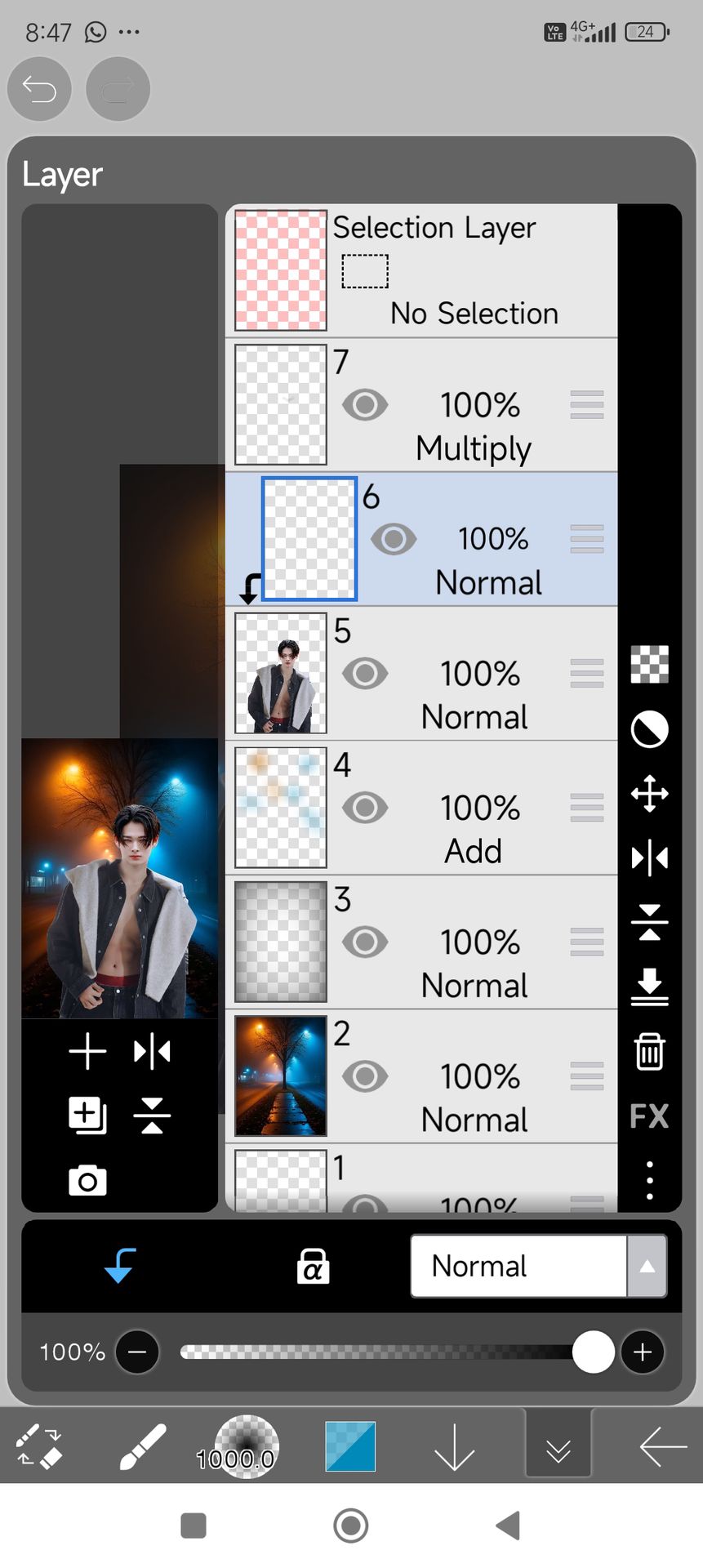The image size is (703, 1568).
Task: Hide layer 2 with eye icon
Action: [x=365, y=1076]
